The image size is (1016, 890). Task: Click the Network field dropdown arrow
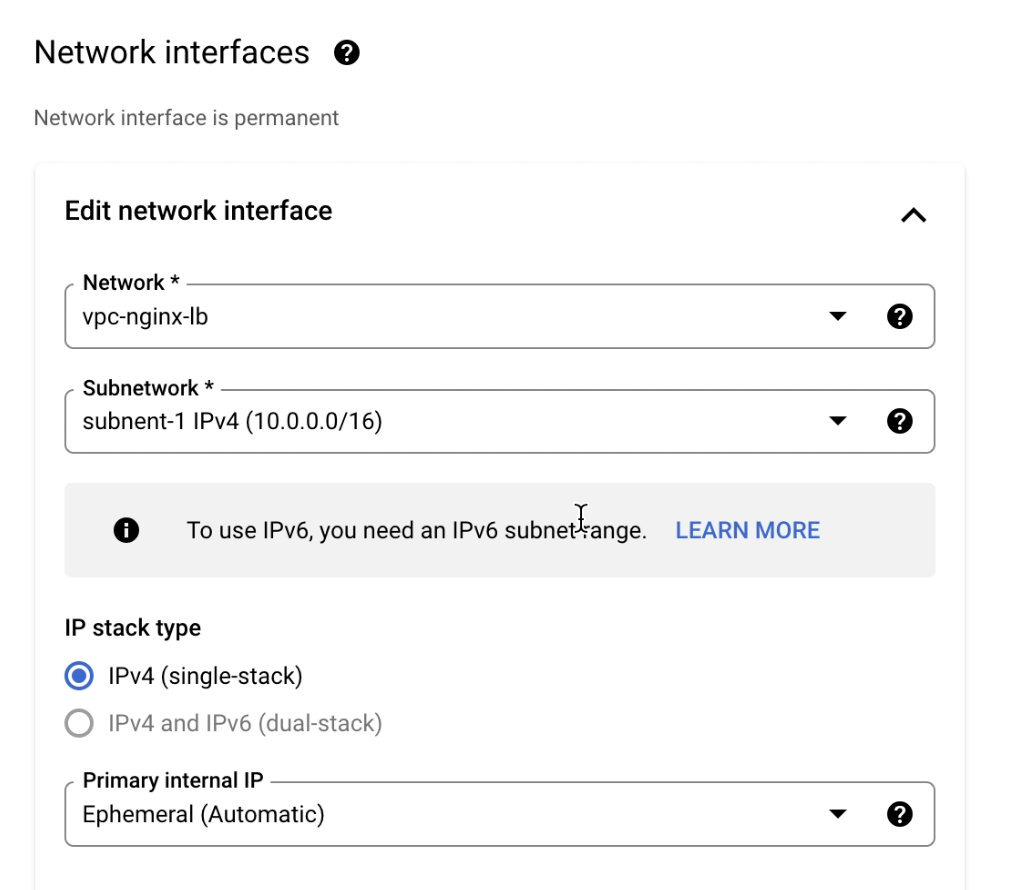838,317
